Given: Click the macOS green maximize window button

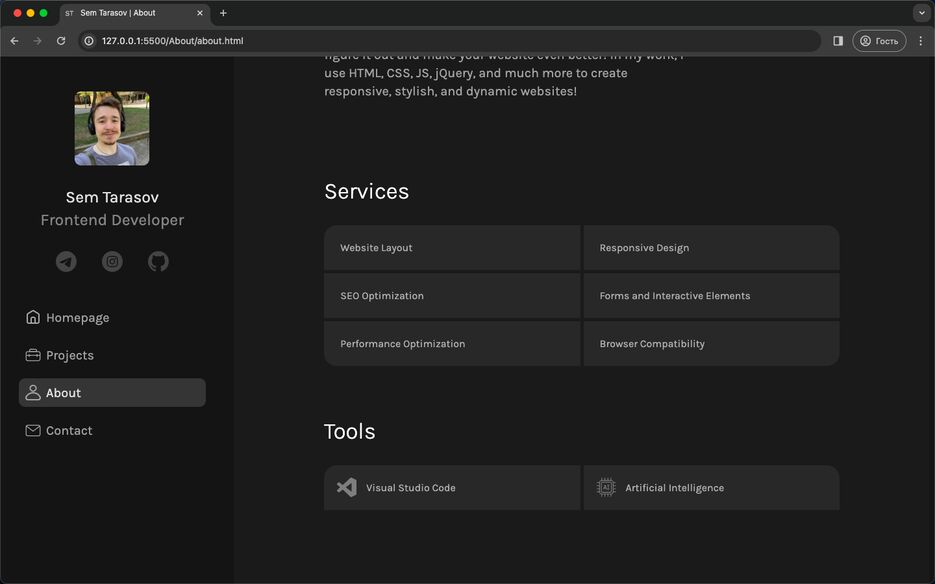Looking at the screenshot, I should [44, 13].
